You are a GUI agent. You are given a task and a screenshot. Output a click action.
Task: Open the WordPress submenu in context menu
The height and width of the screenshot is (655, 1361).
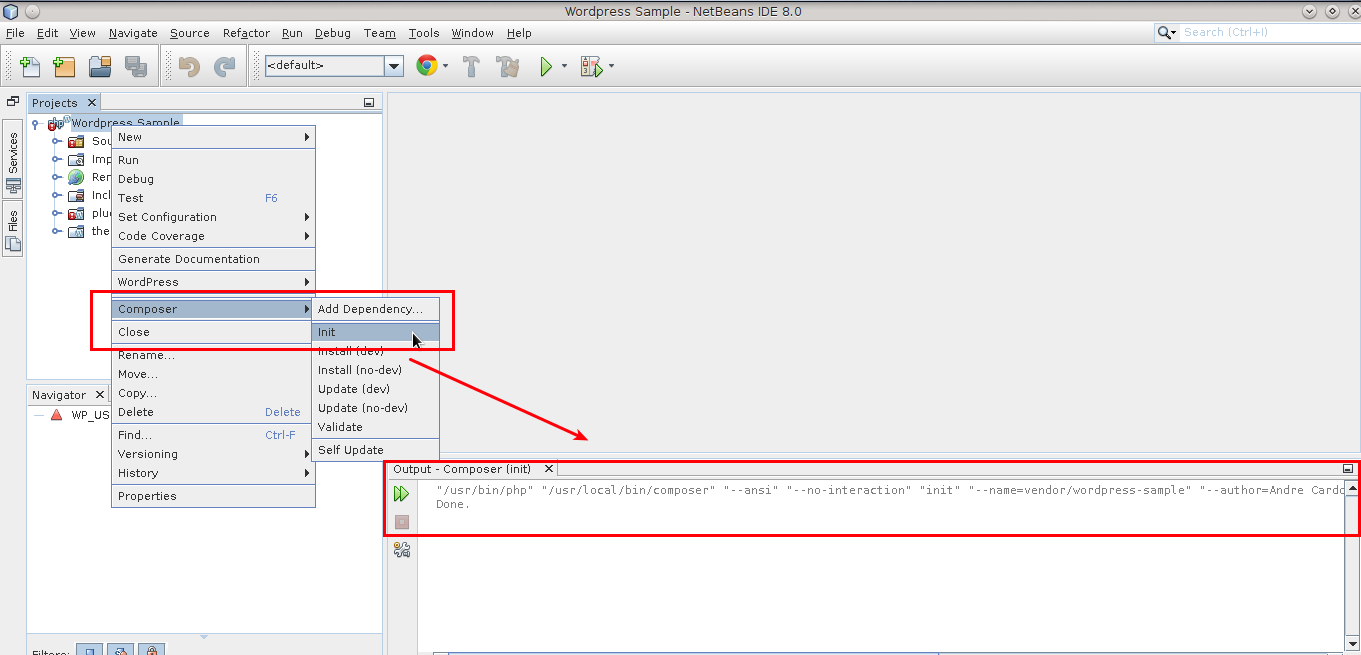[x=213, y=282]
